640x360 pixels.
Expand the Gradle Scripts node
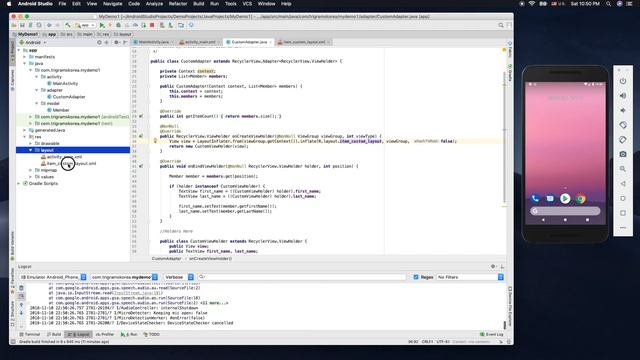(18, 184)
